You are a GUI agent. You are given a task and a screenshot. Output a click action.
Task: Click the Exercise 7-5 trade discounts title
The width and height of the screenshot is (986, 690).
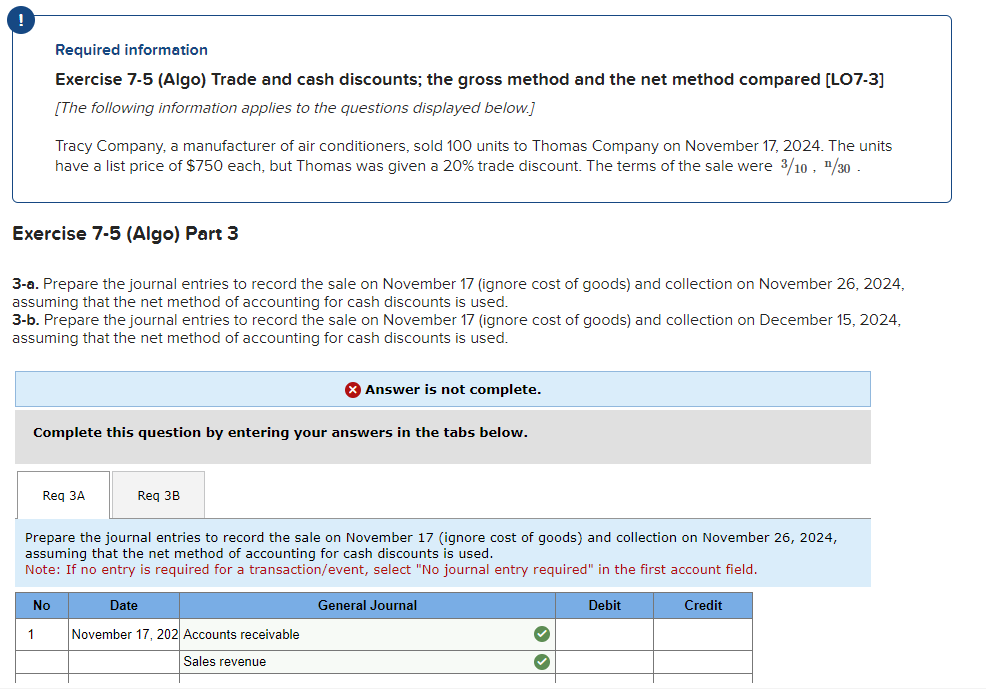[469, 80]
